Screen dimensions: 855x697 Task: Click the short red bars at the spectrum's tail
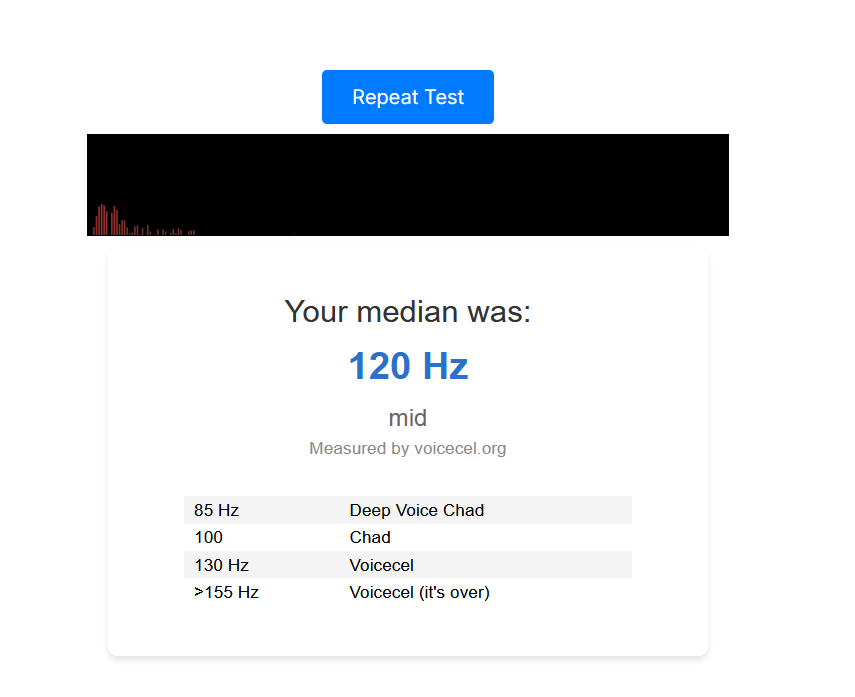[x=190, y=232]
